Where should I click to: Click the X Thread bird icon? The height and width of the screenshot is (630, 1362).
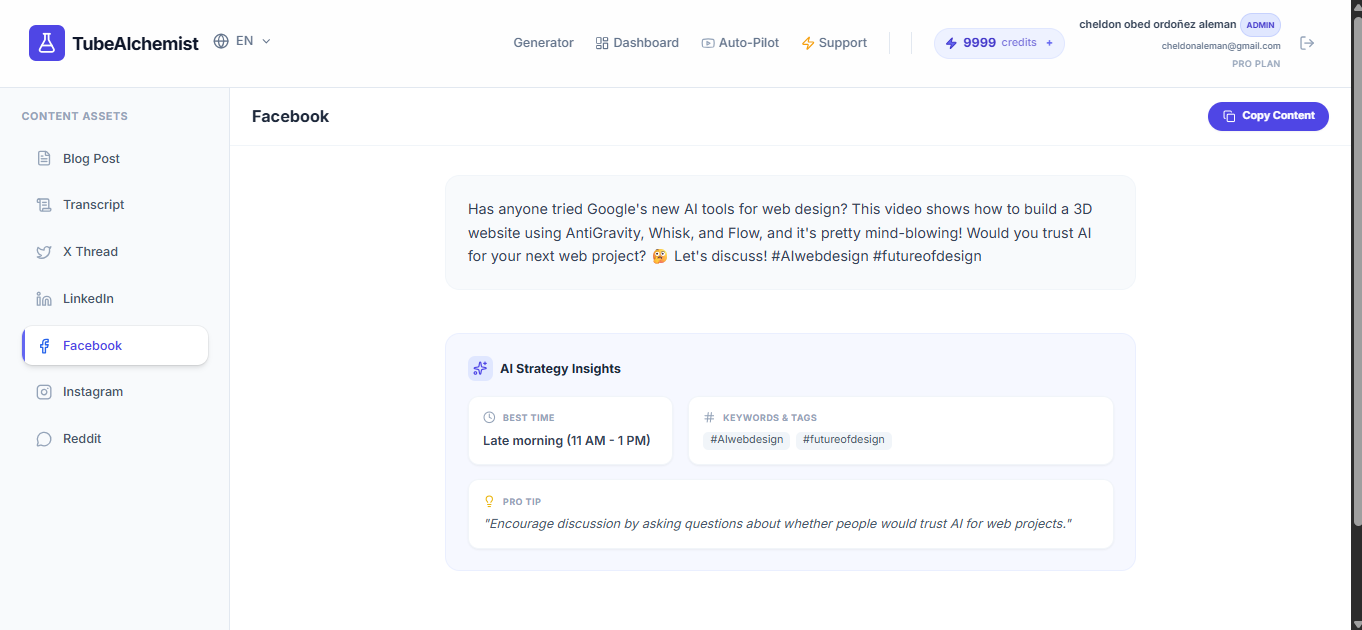click(x=44, y=252)
